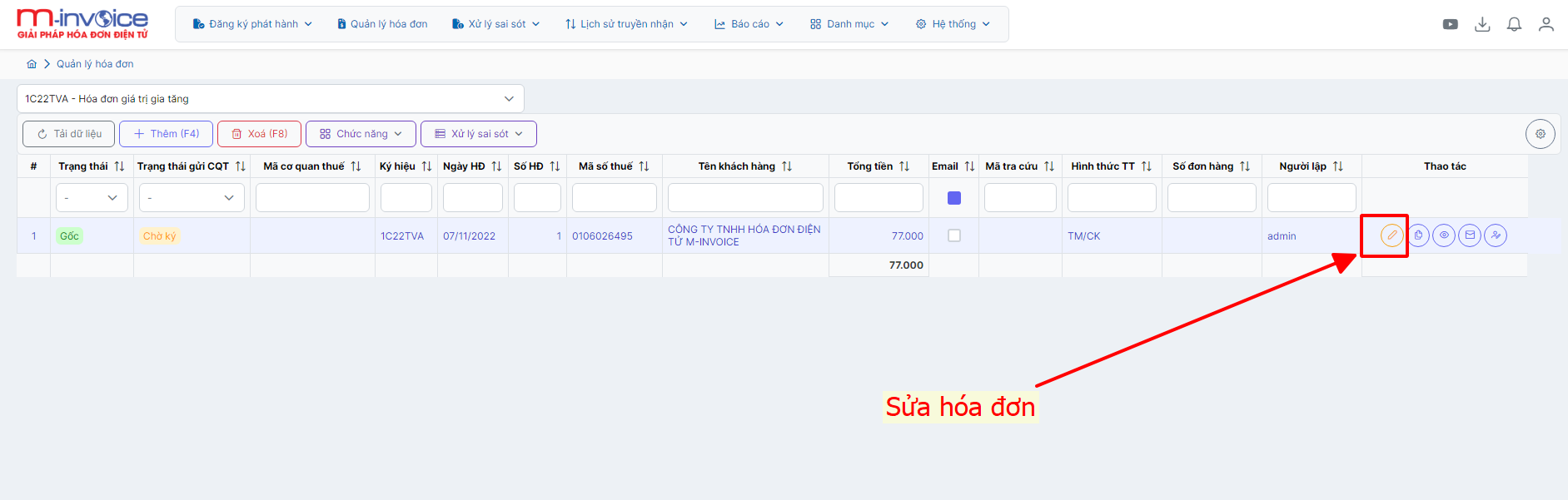Sort by Email column arrows
Image resolution: width=1568 pixels, height=500 pixels.
click(970, 166)
